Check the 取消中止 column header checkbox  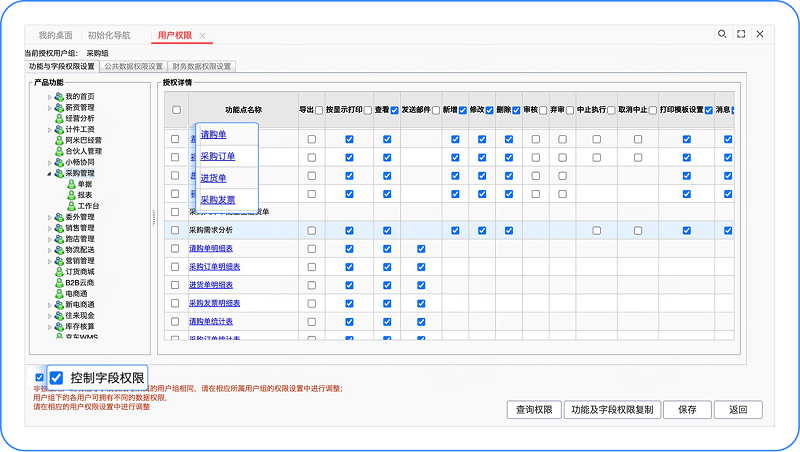tap(653, 110)
